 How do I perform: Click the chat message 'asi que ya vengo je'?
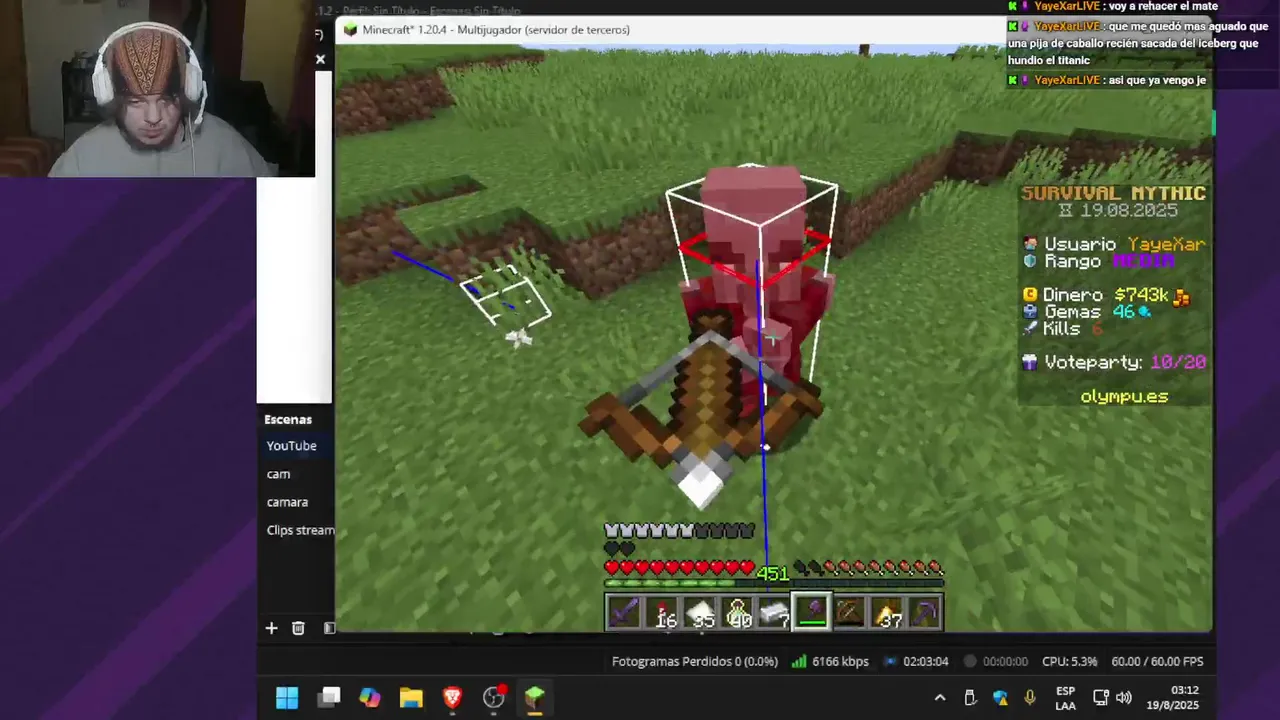(1157, 80)
